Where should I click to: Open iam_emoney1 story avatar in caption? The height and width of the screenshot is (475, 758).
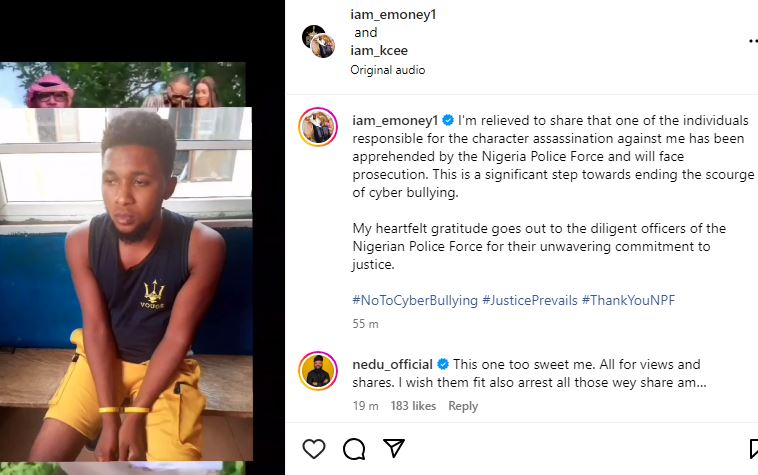tap(317, 127)
